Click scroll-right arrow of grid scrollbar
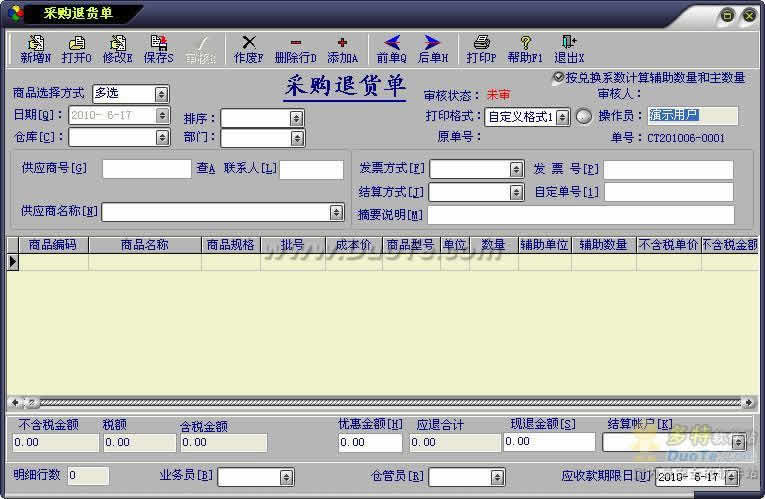The height and width of the screenshot is (499, 765). click(748, 402)
